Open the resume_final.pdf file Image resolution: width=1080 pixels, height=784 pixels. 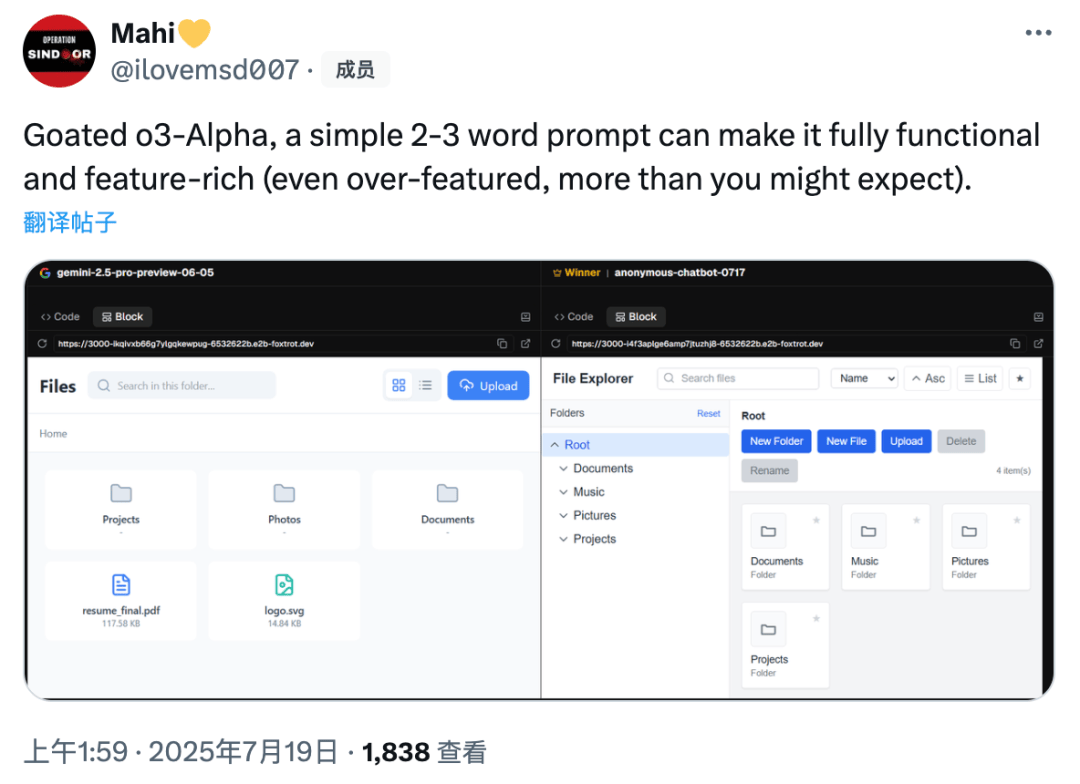pyautogui.click(x=121, y=600)
